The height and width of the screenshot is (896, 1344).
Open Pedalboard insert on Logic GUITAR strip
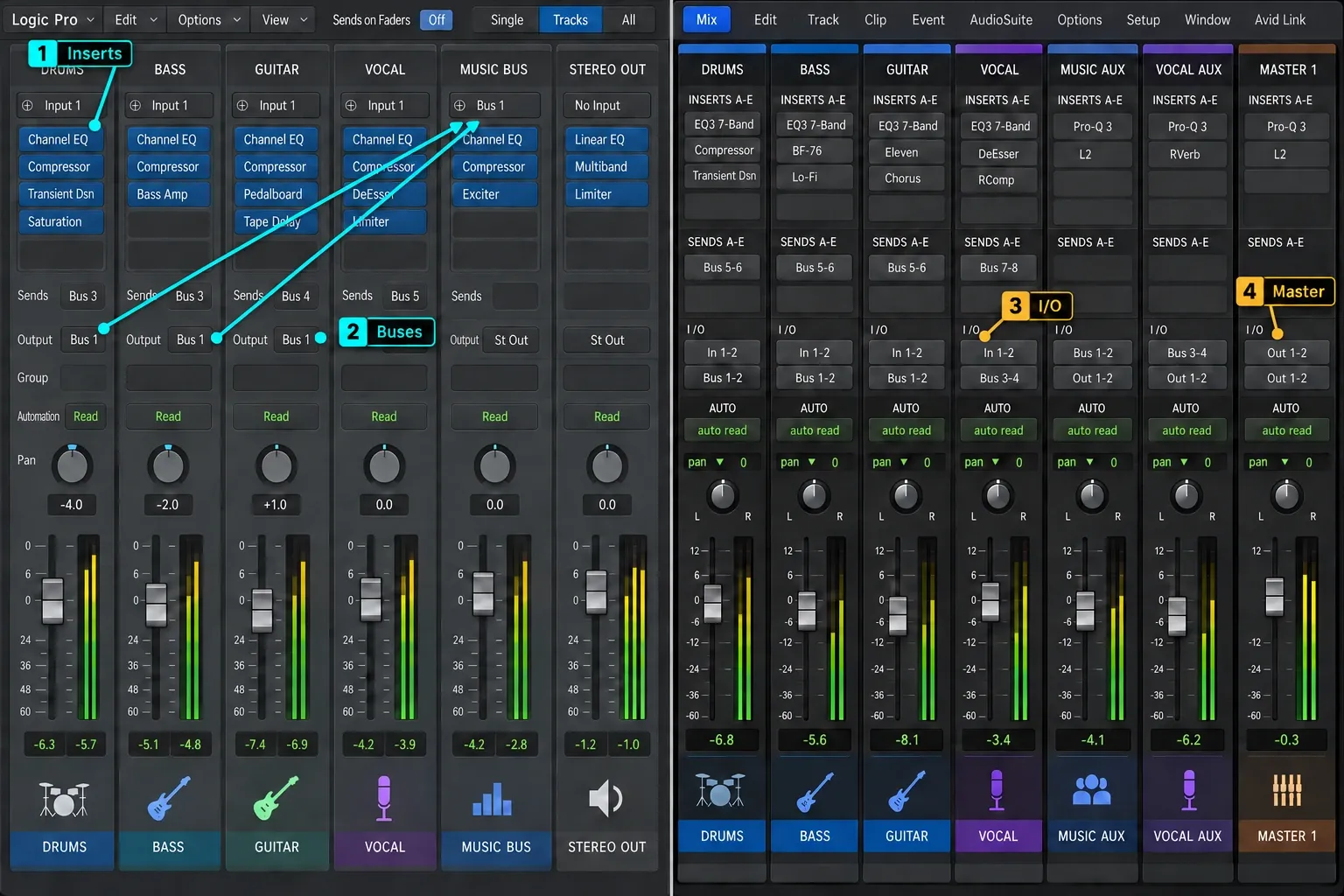pyautogui.click(x=276, y=194)
